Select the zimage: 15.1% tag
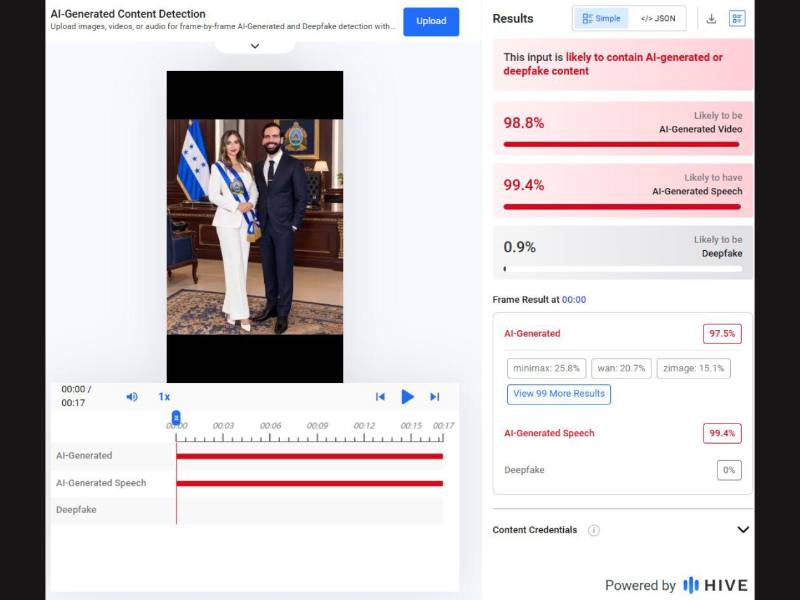 coord(694,368)
